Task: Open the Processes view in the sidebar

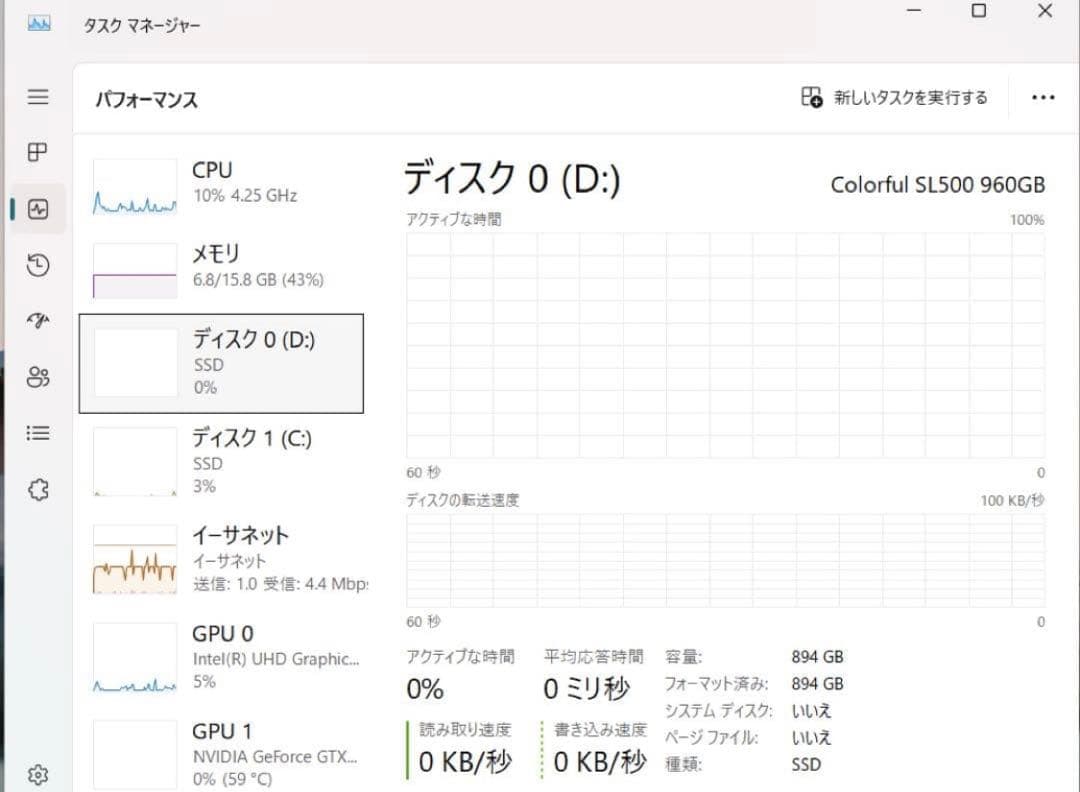Action: pos(37,152)
